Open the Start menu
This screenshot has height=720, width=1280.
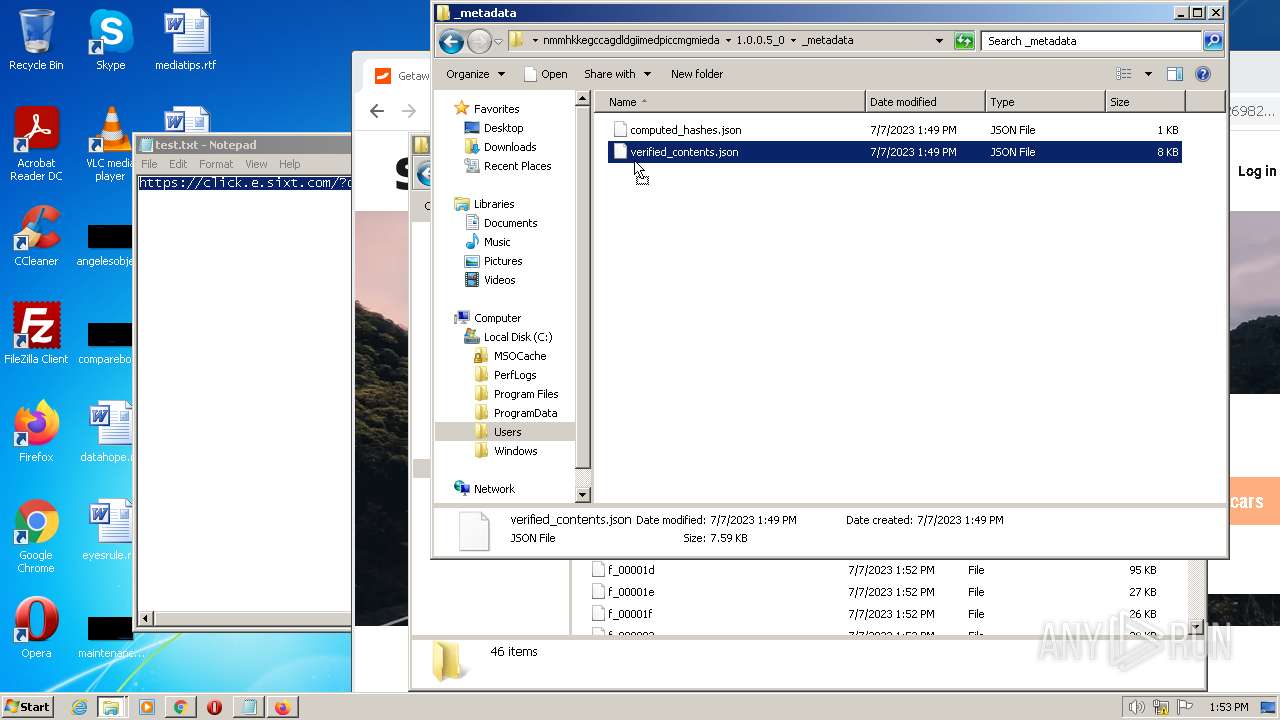tap(27, 707)
